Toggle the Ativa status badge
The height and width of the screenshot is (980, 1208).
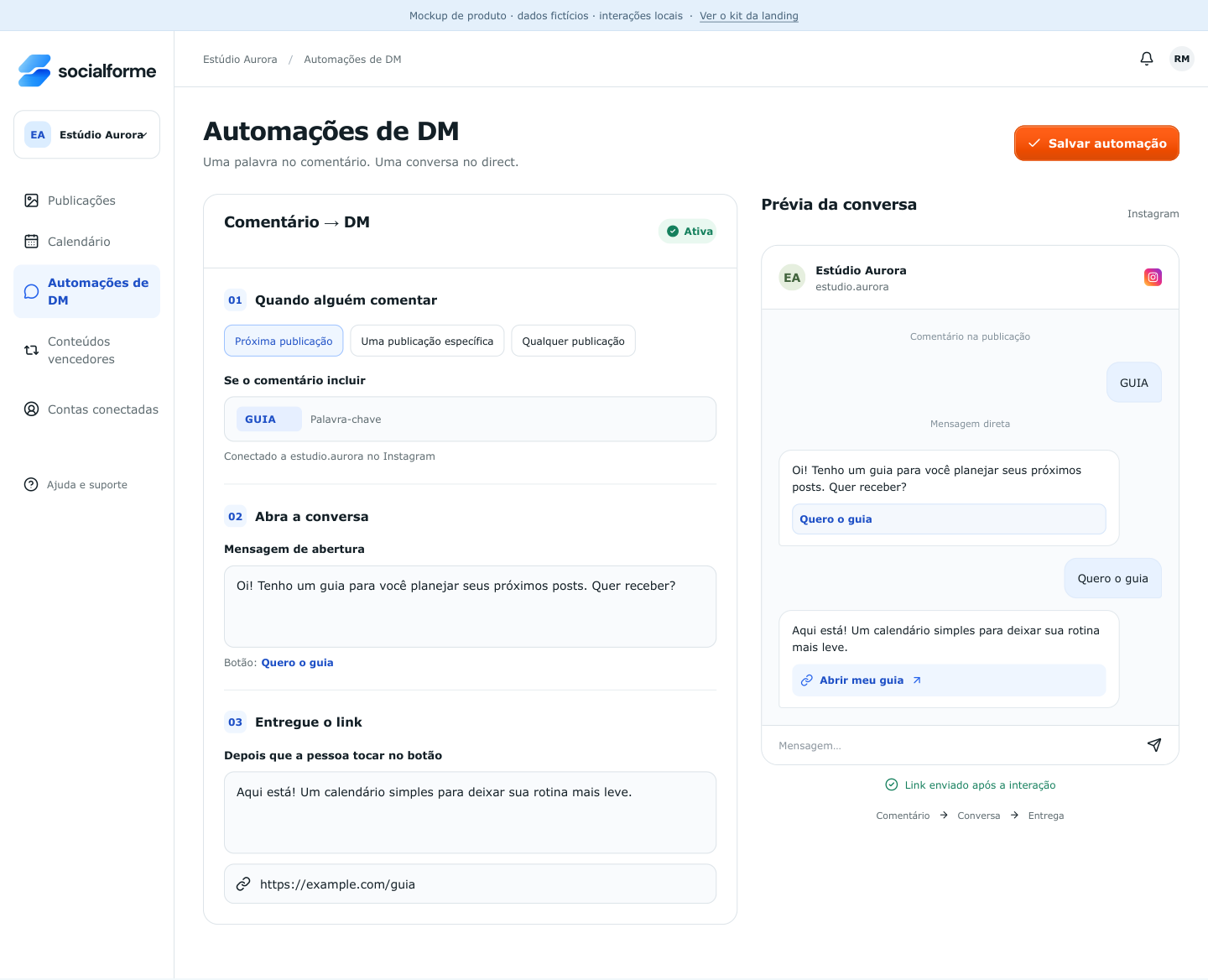pos(688,232)
